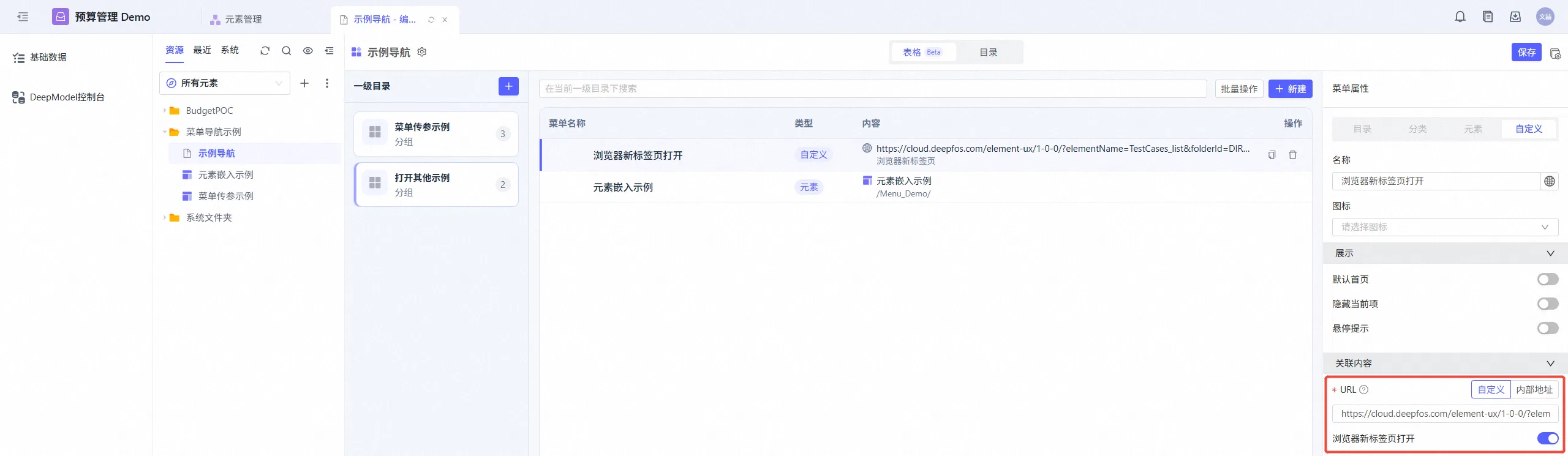Select the 分类 menu type tab
The height and width of the screenshot is (456, 1568).
pyautogui.click(x=1418, y=129)
